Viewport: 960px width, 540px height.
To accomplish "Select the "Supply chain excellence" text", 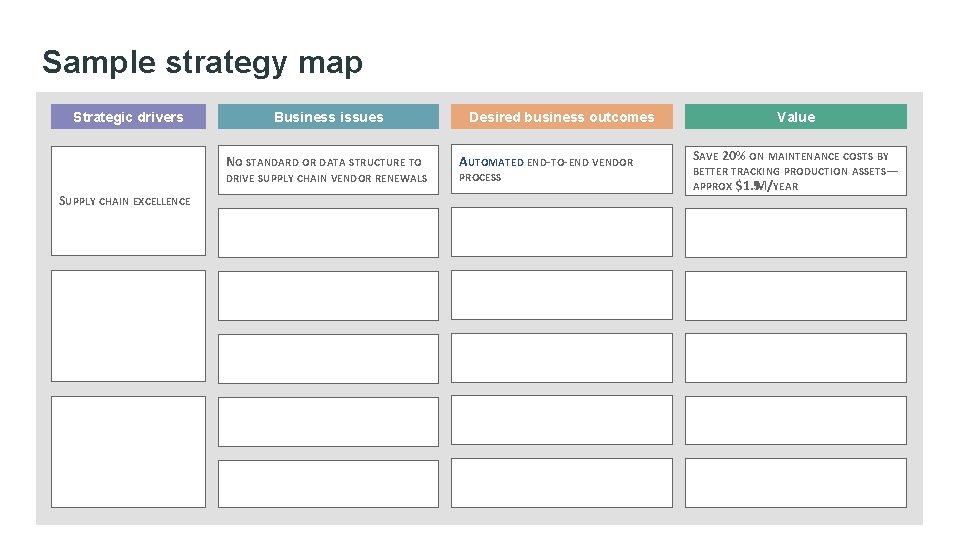I will pyautogui.click(x=125, y=201).
